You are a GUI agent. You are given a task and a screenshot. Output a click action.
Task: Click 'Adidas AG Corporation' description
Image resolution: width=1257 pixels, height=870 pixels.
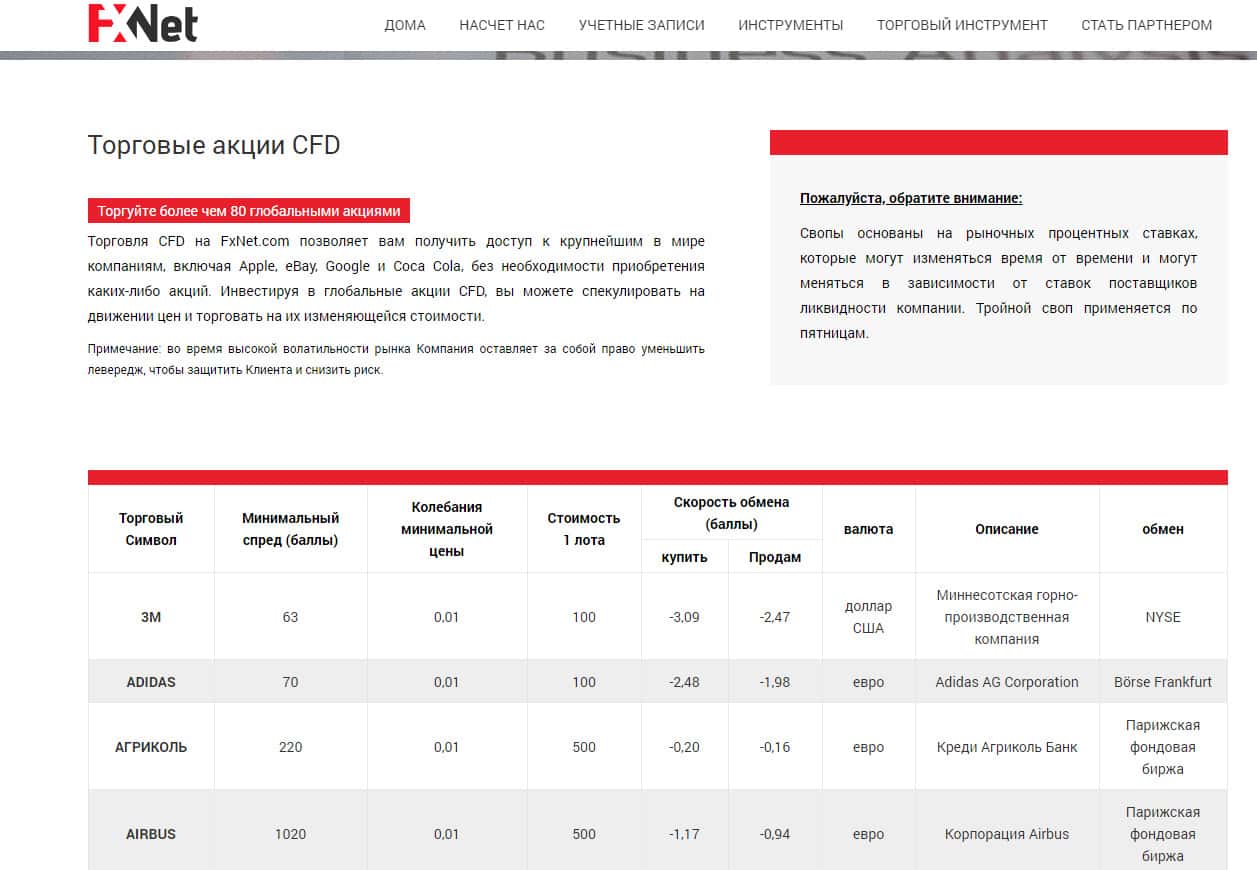[1007, 682]
